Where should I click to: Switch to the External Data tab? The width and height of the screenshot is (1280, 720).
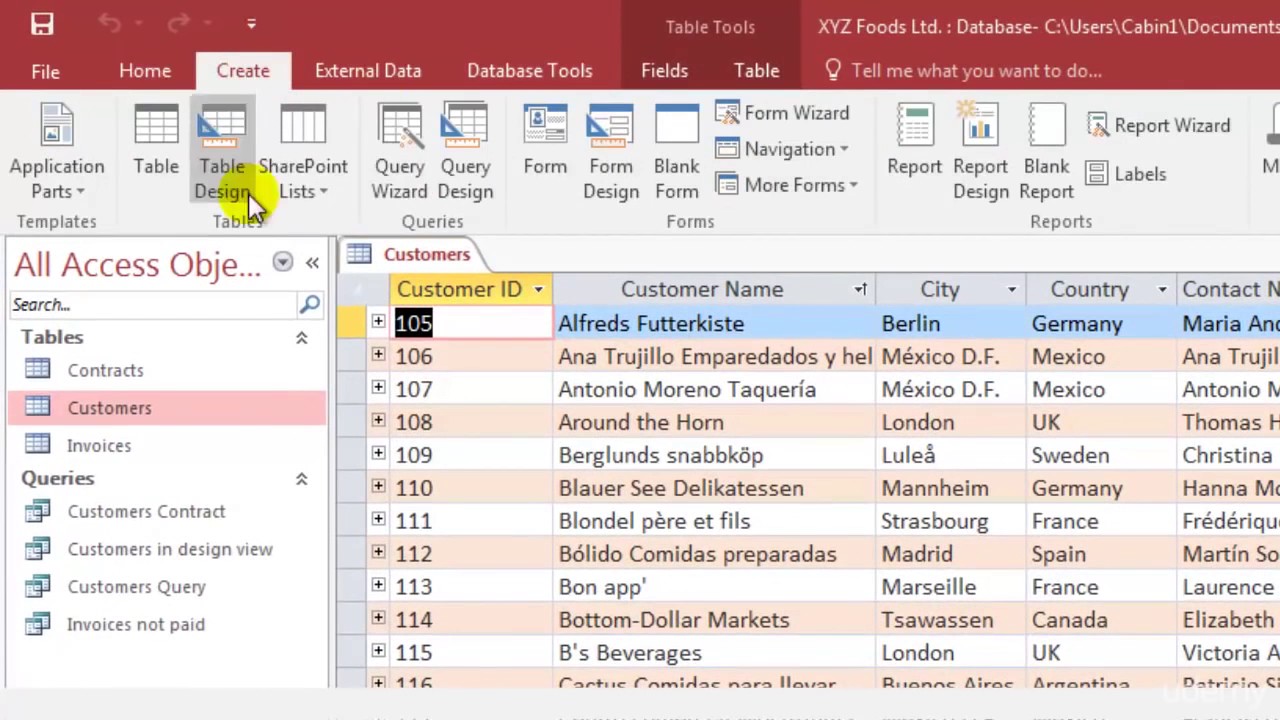point(367,71)
